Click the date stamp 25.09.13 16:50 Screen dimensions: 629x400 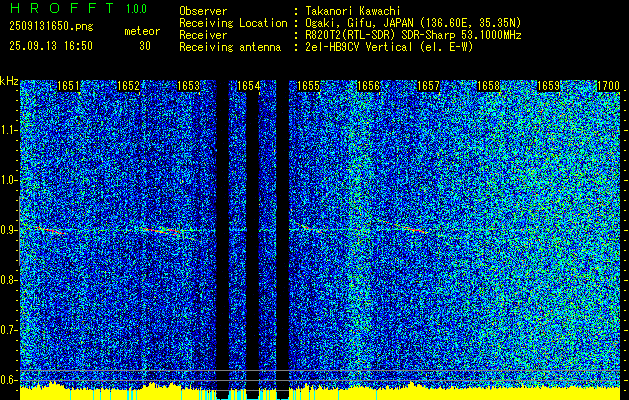(x=51, y=46)
